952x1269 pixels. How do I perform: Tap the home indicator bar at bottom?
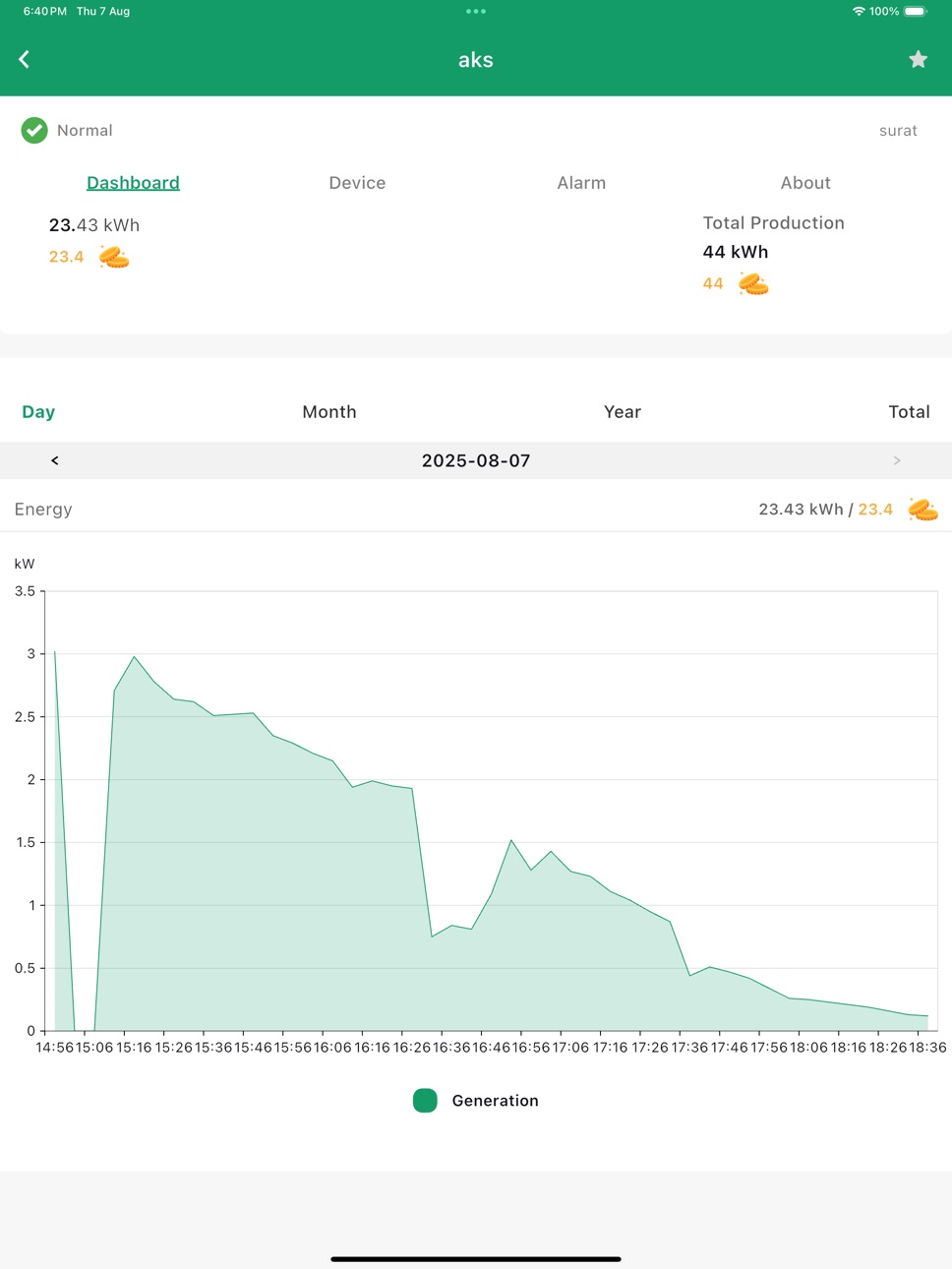click(x=476, y=1259)
